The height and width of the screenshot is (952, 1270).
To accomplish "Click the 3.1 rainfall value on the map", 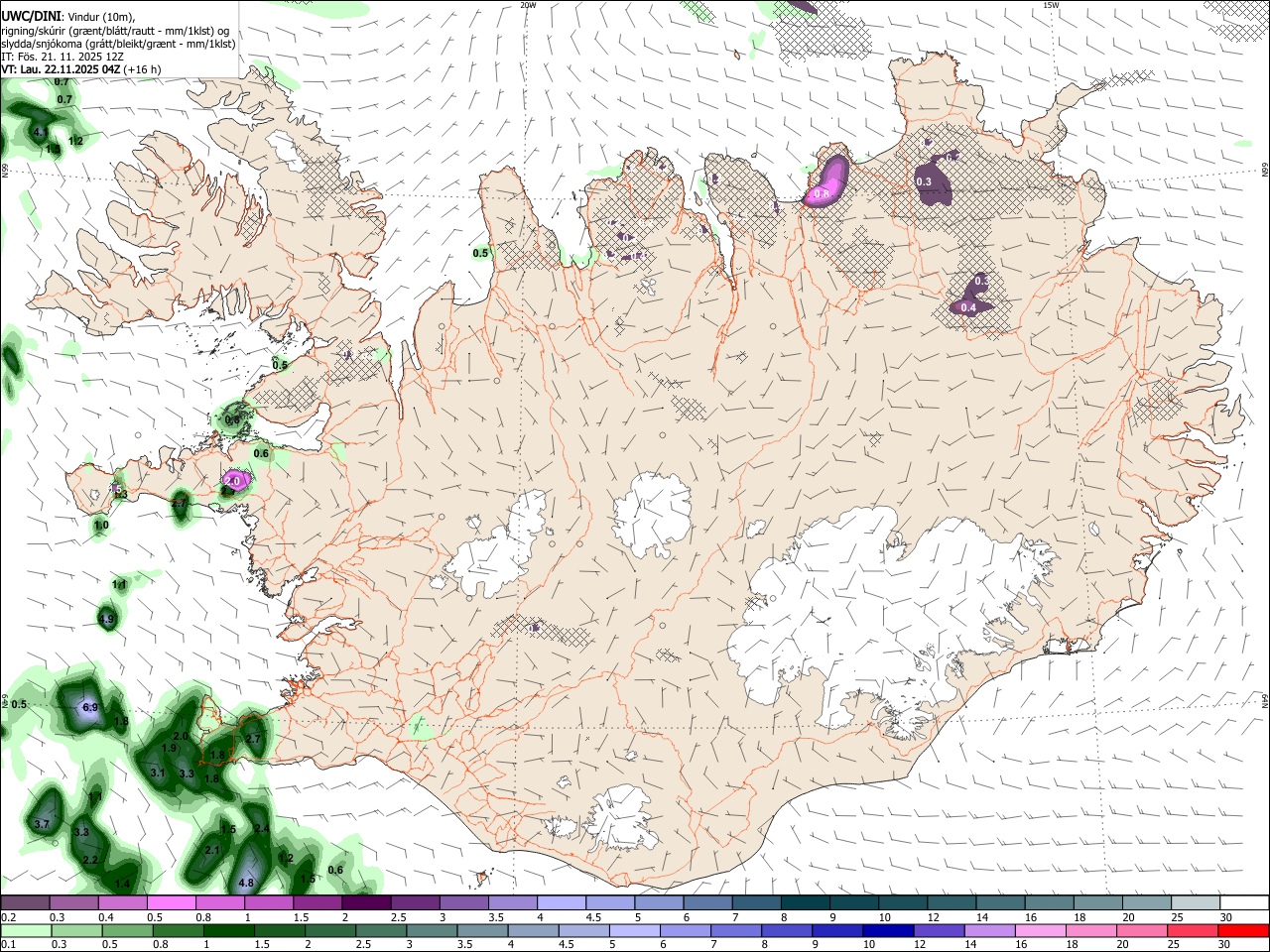I will tap(158, 772).
